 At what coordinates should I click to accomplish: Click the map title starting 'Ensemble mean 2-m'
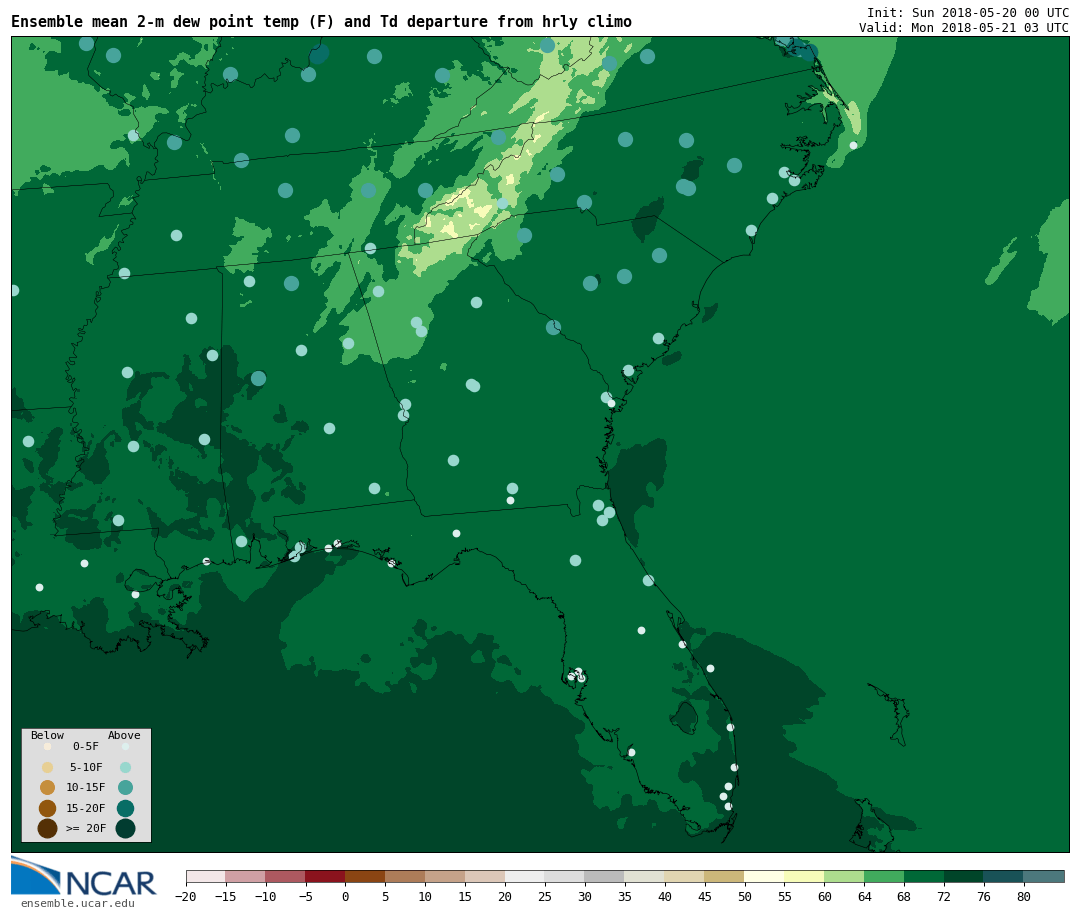[322, 22]
